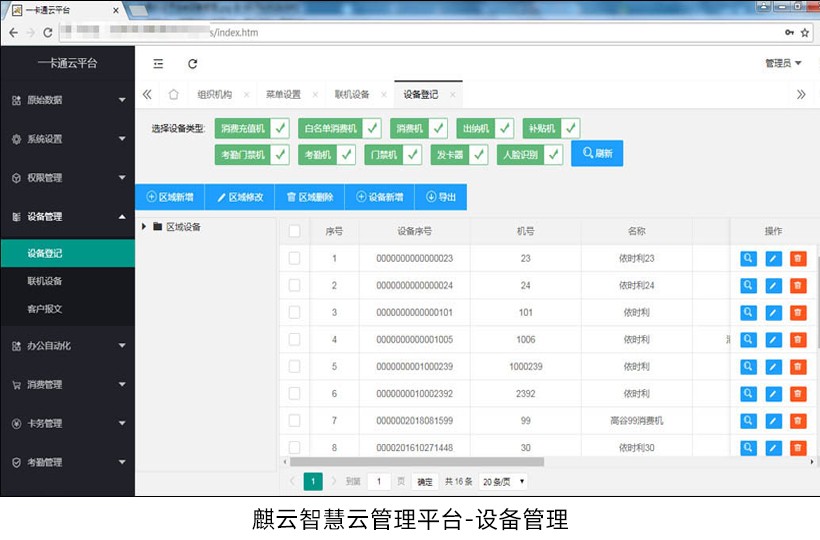
Task: Toggle the sidebar collapse menu icon
Action: [x=158, y=63]
